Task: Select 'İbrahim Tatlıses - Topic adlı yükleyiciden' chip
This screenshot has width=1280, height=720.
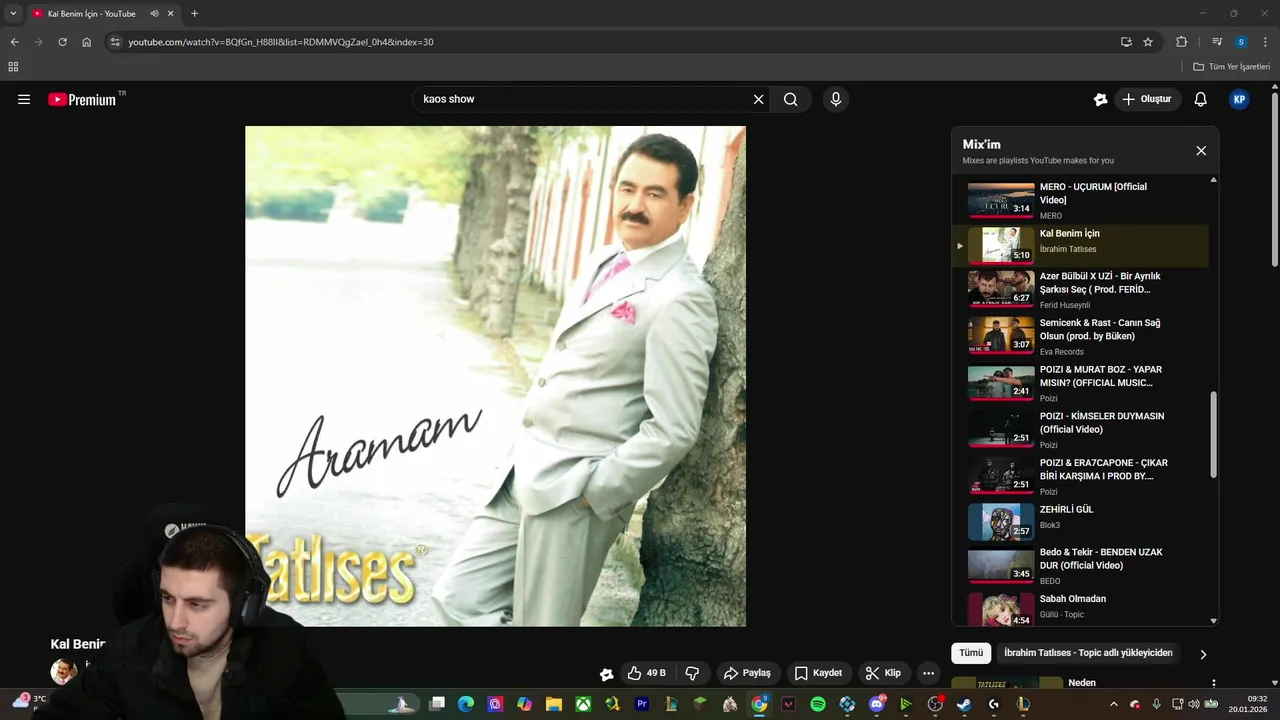Action: pyautogui.click(x=1088, y=653)
